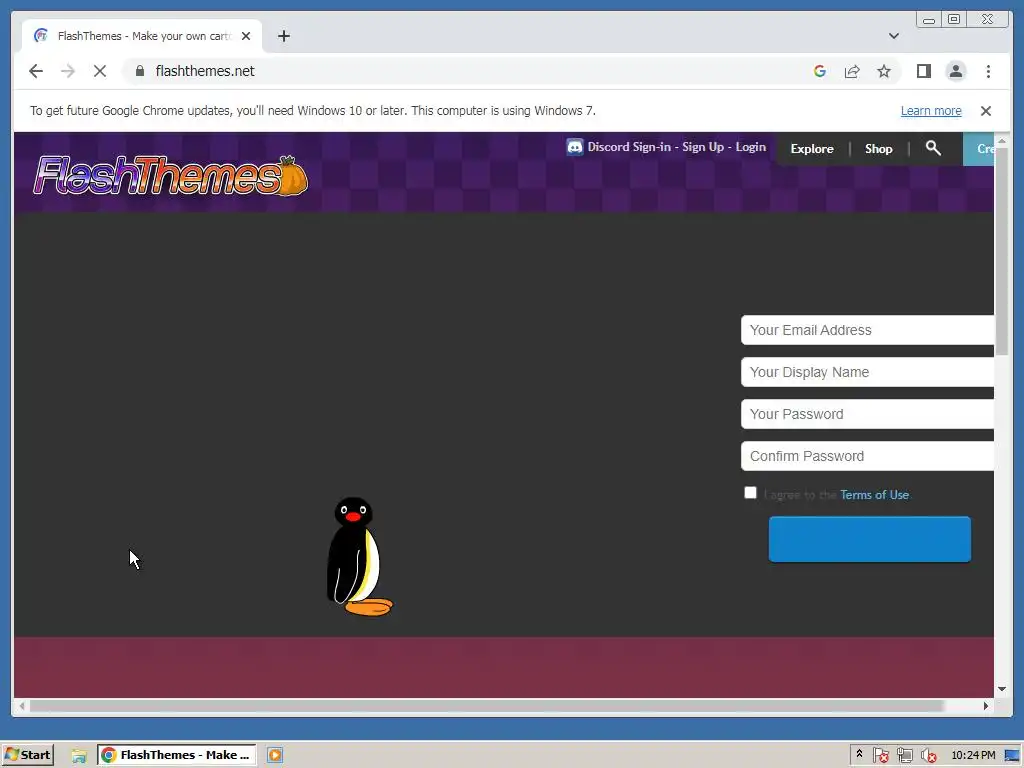Screen dimensions: 1024x768
Task: Open Windows Explorer from taskbar
Action: [79, 756]
